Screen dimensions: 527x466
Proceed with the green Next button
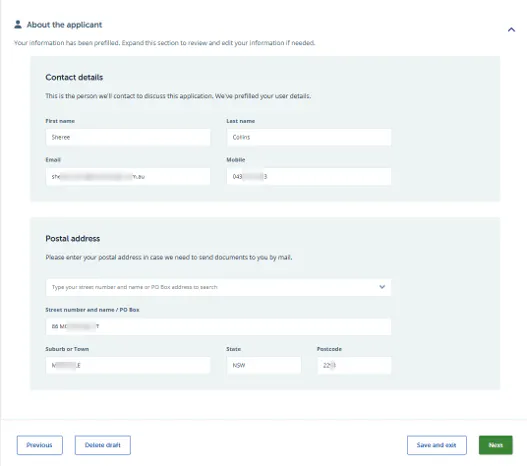[495, 445]
